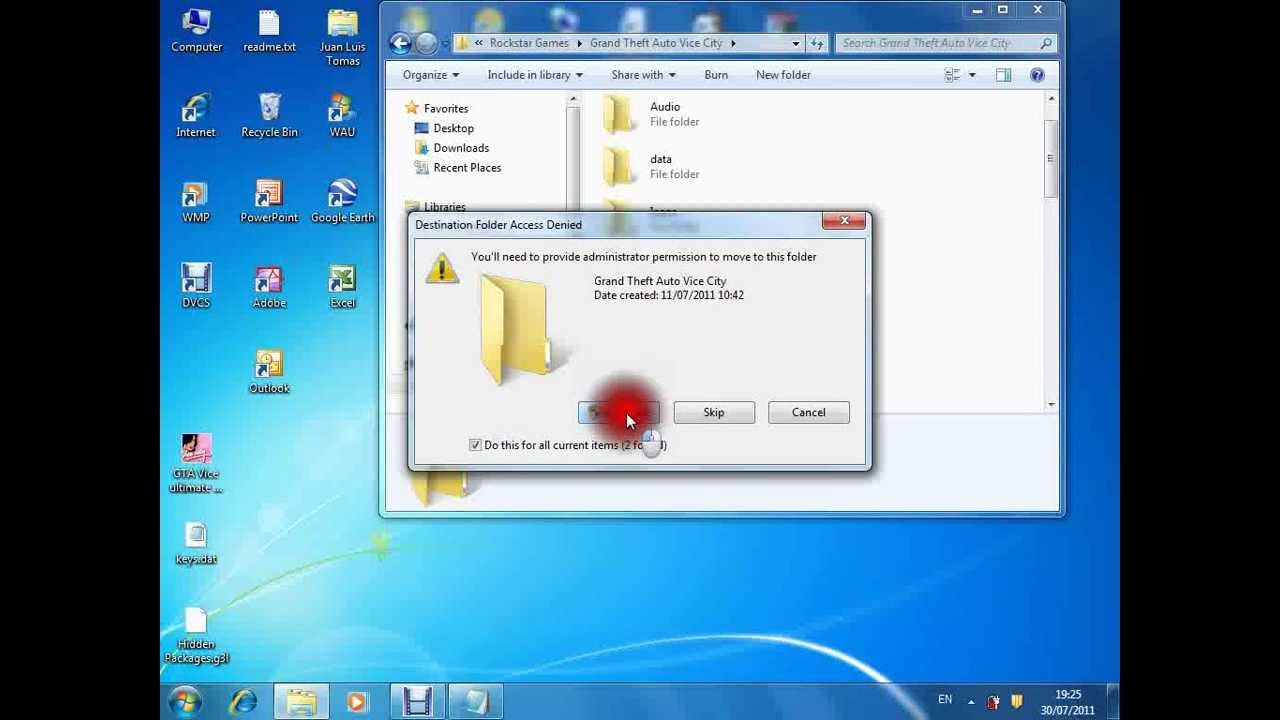Select the Keys.dat file icon
1280x720 pixels.
coord(196,543)
